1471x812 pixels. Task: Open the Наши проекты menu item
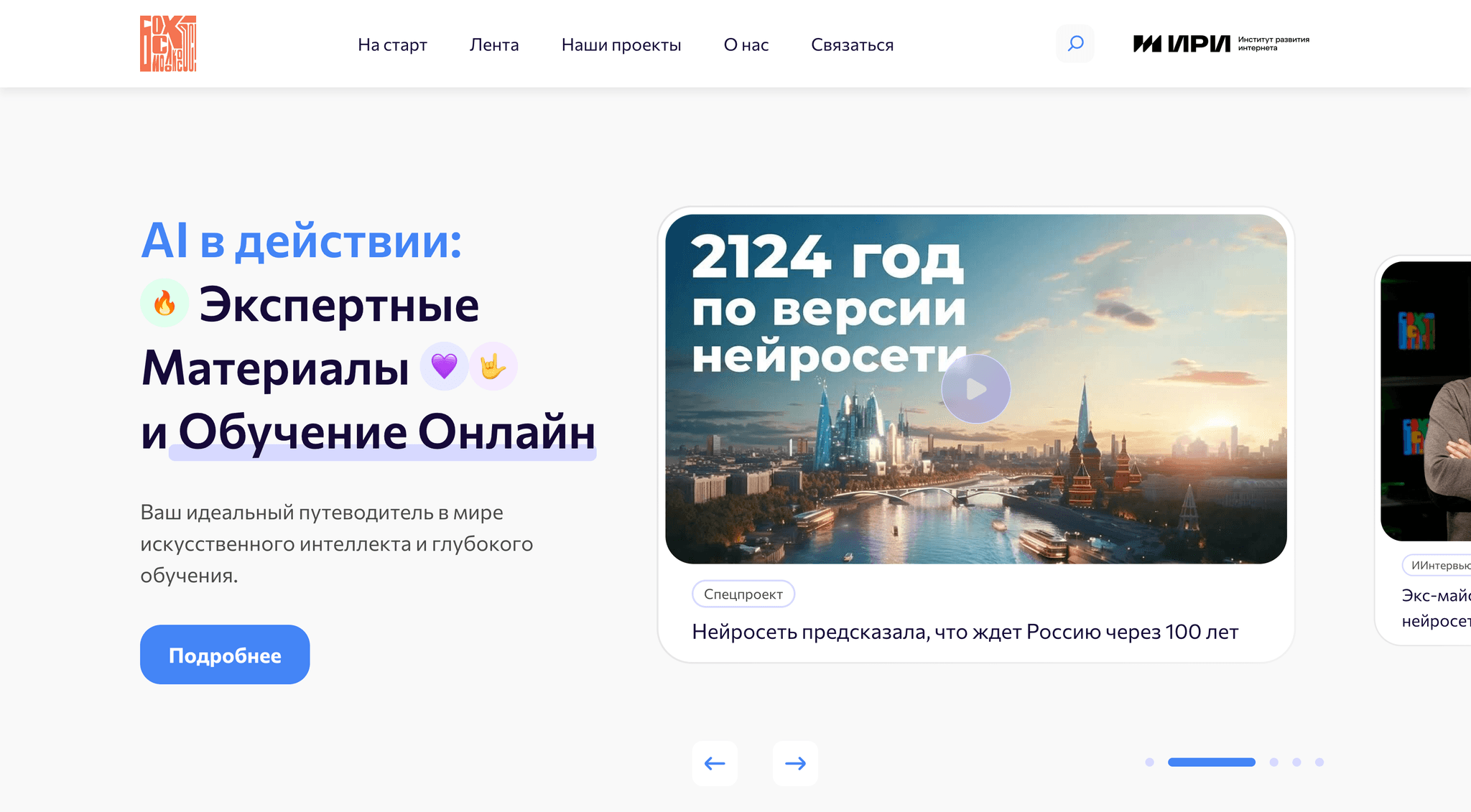click(x=621, y=45)
